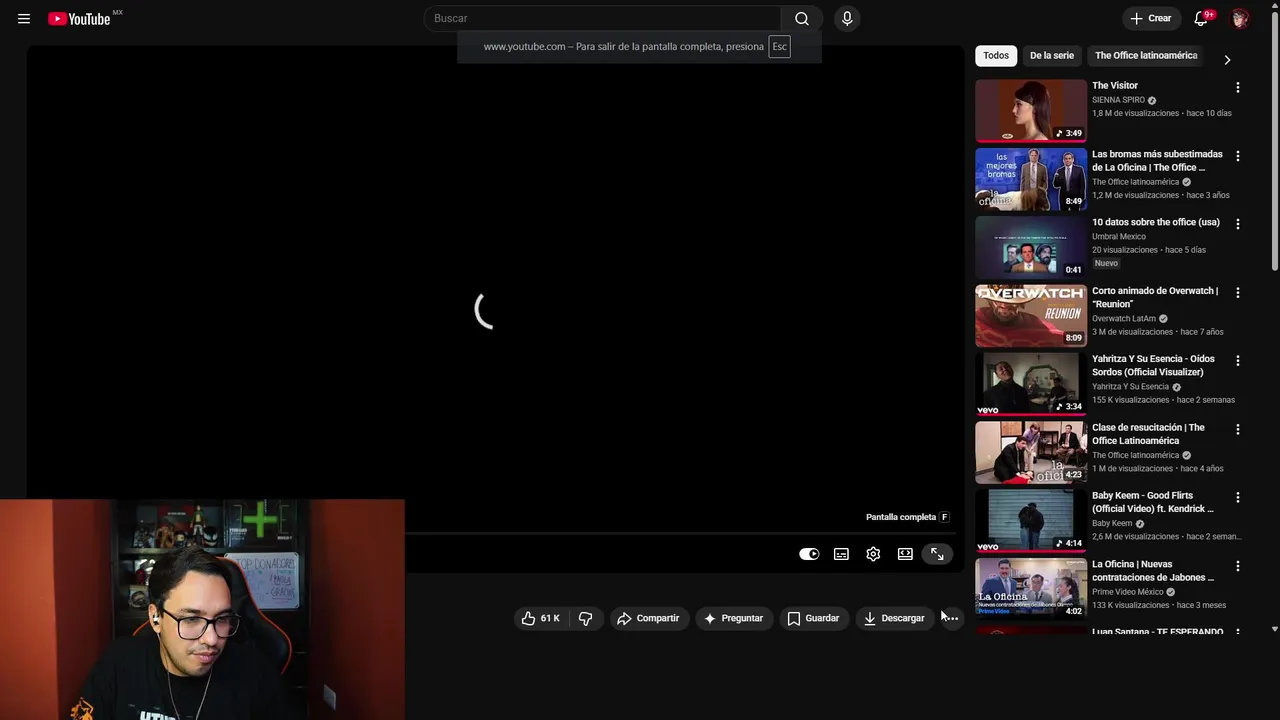The image size is (1280, 720).
Task: Show more filter chips with arrow
Action: [1227, 60]
